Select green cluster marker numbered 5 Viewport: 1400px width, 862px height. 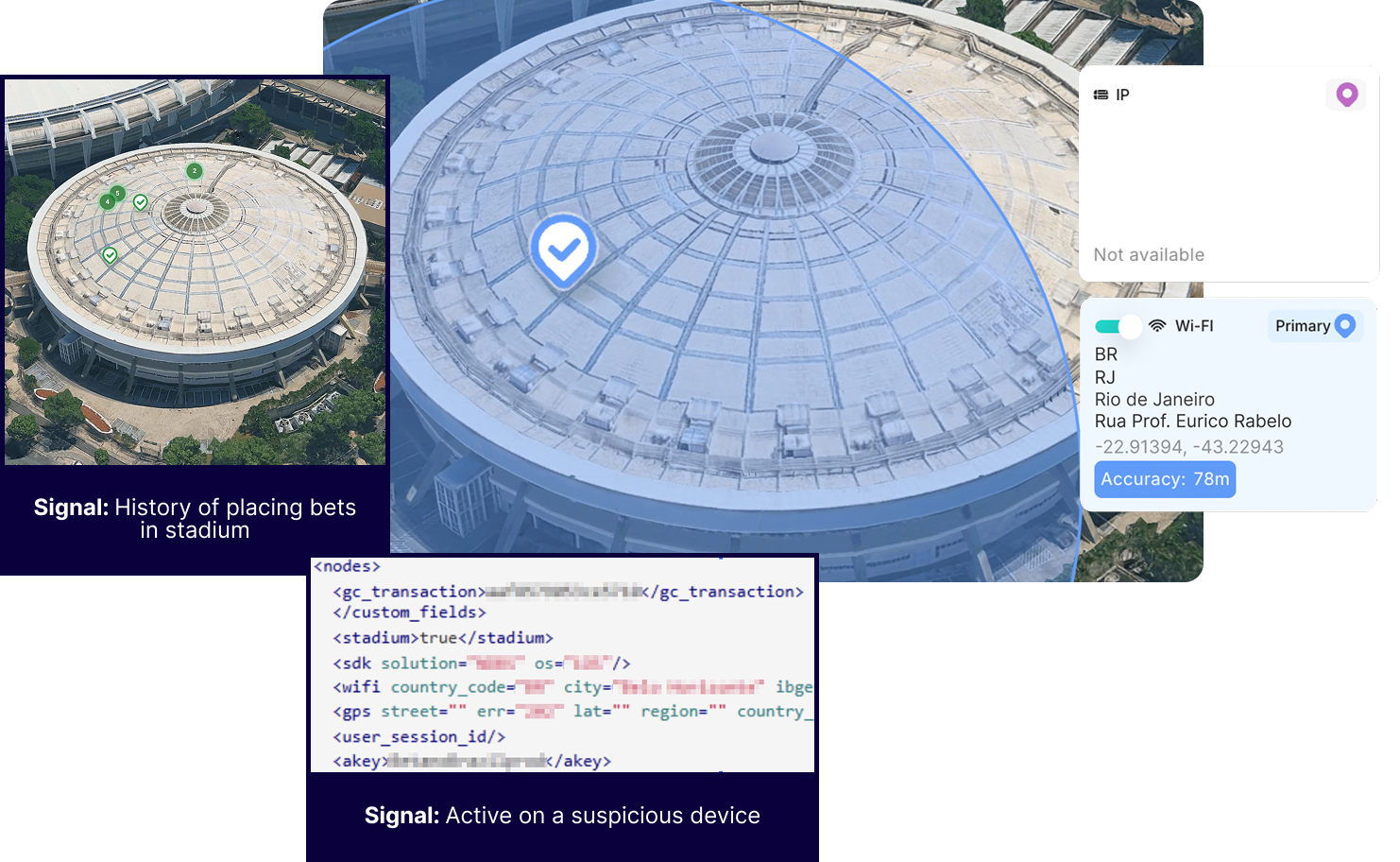tap(118, 193)
